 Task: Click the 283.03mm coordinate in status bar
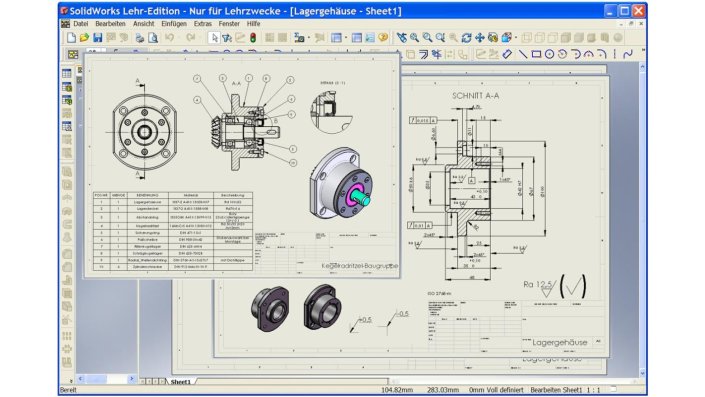coord(443,390)
